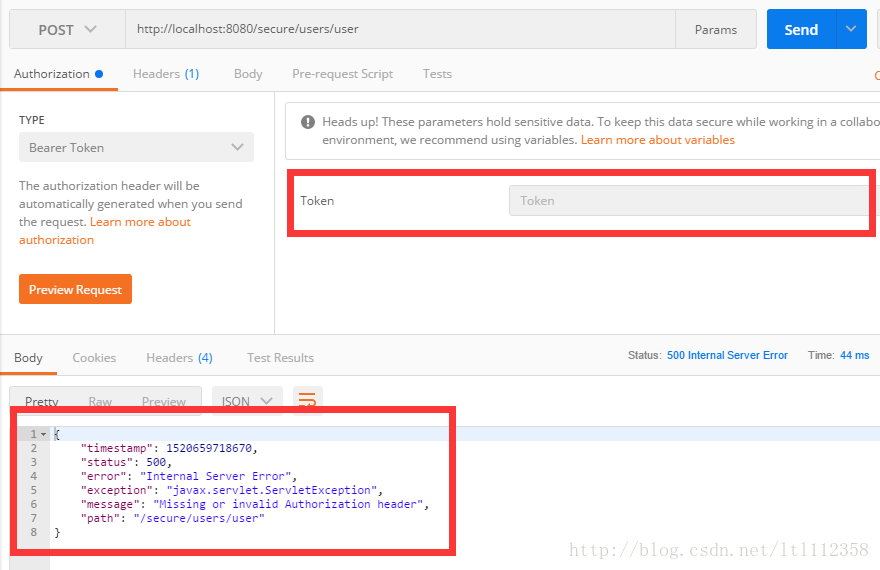Viewport: 880px width, 570px height.
Task: Go to the Pre-request Script tab
Action: (342, 74)
